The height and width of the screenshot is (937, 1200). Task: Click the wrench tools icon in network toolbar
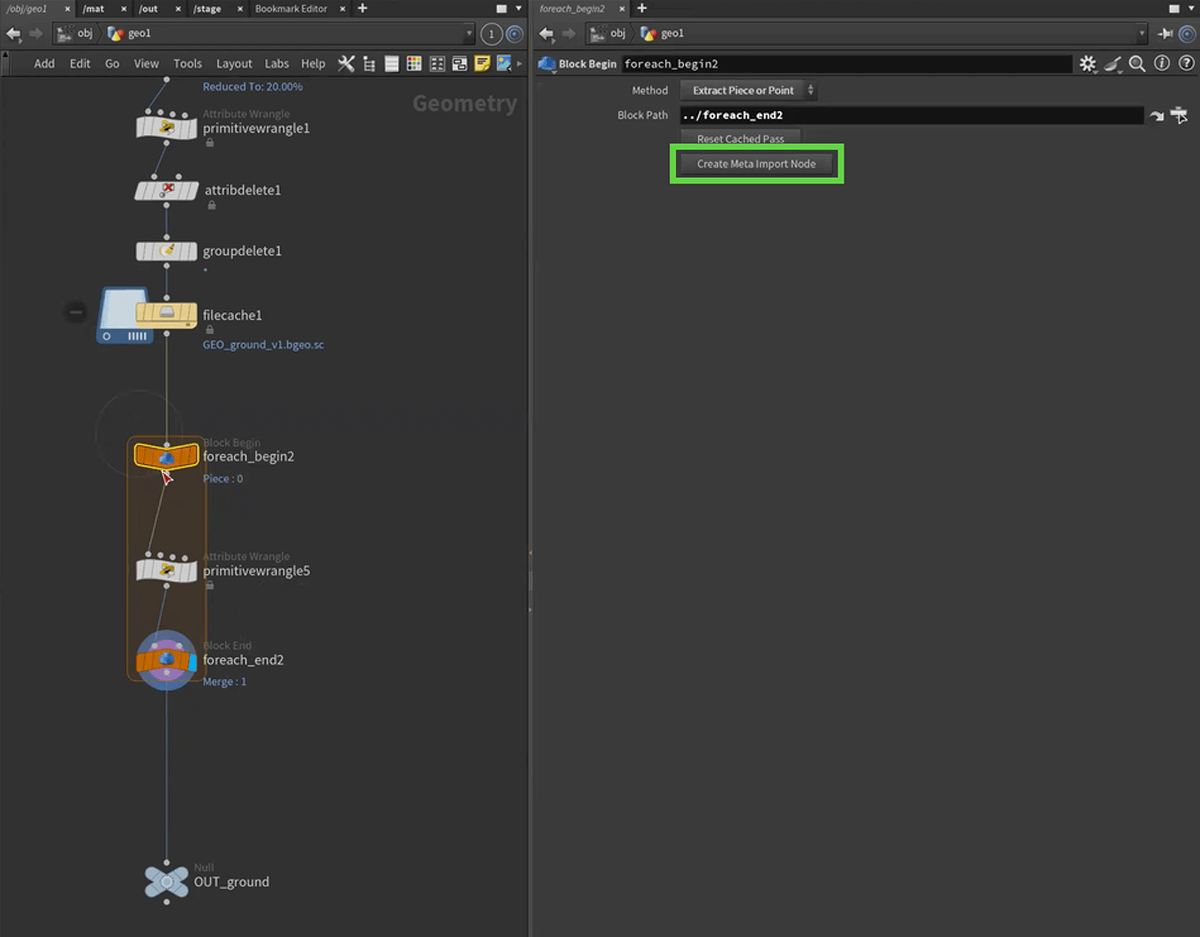tap(346, 64)
